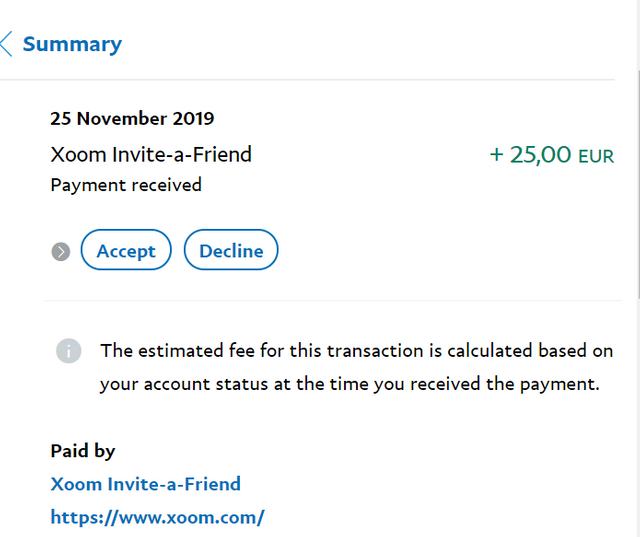Click the green + 25,00 amount
Screen dimensions: 640x537
pyautogui.click(x=530, y=155)
